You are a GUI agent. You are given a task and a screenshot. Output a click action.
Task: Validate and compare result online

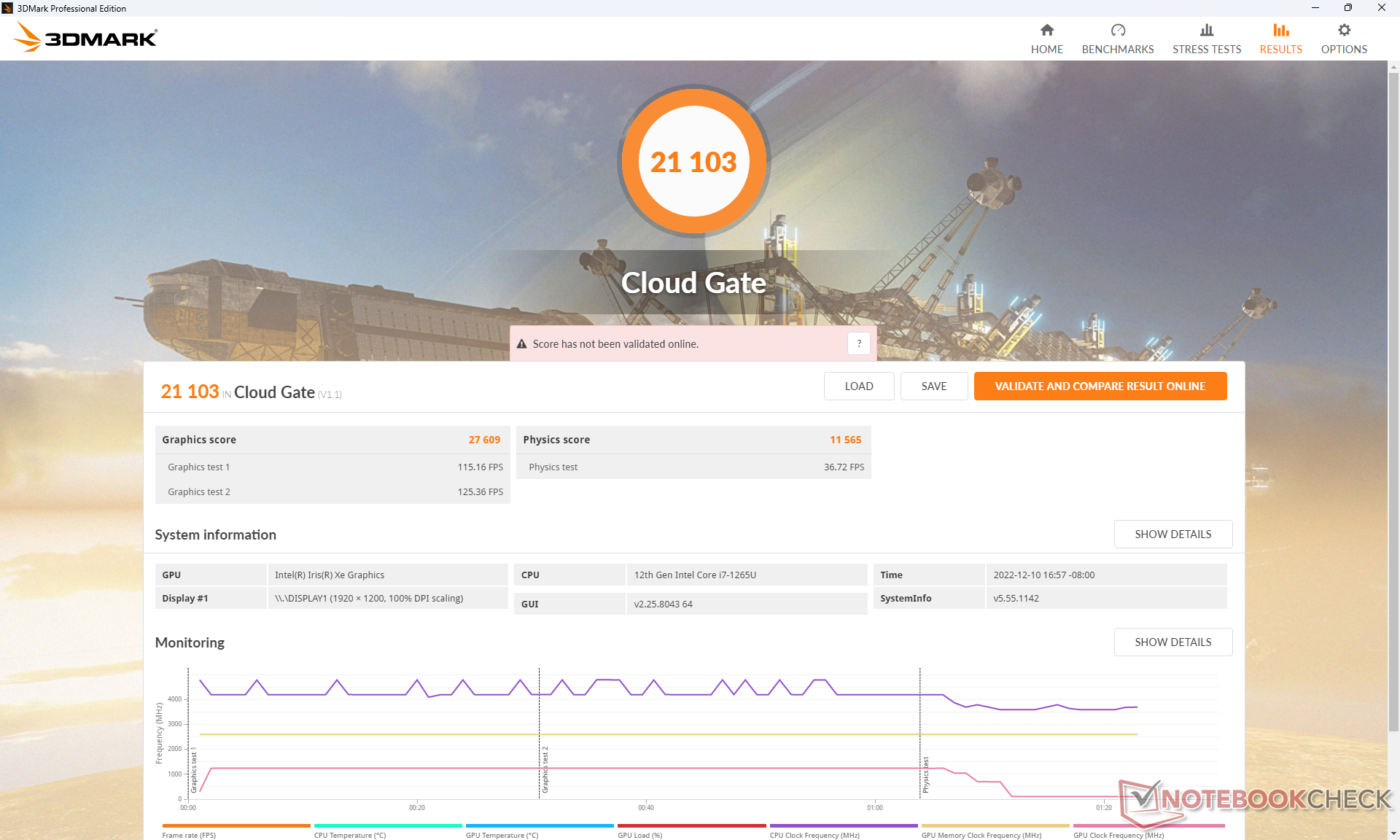click(x=1100, y=386)
